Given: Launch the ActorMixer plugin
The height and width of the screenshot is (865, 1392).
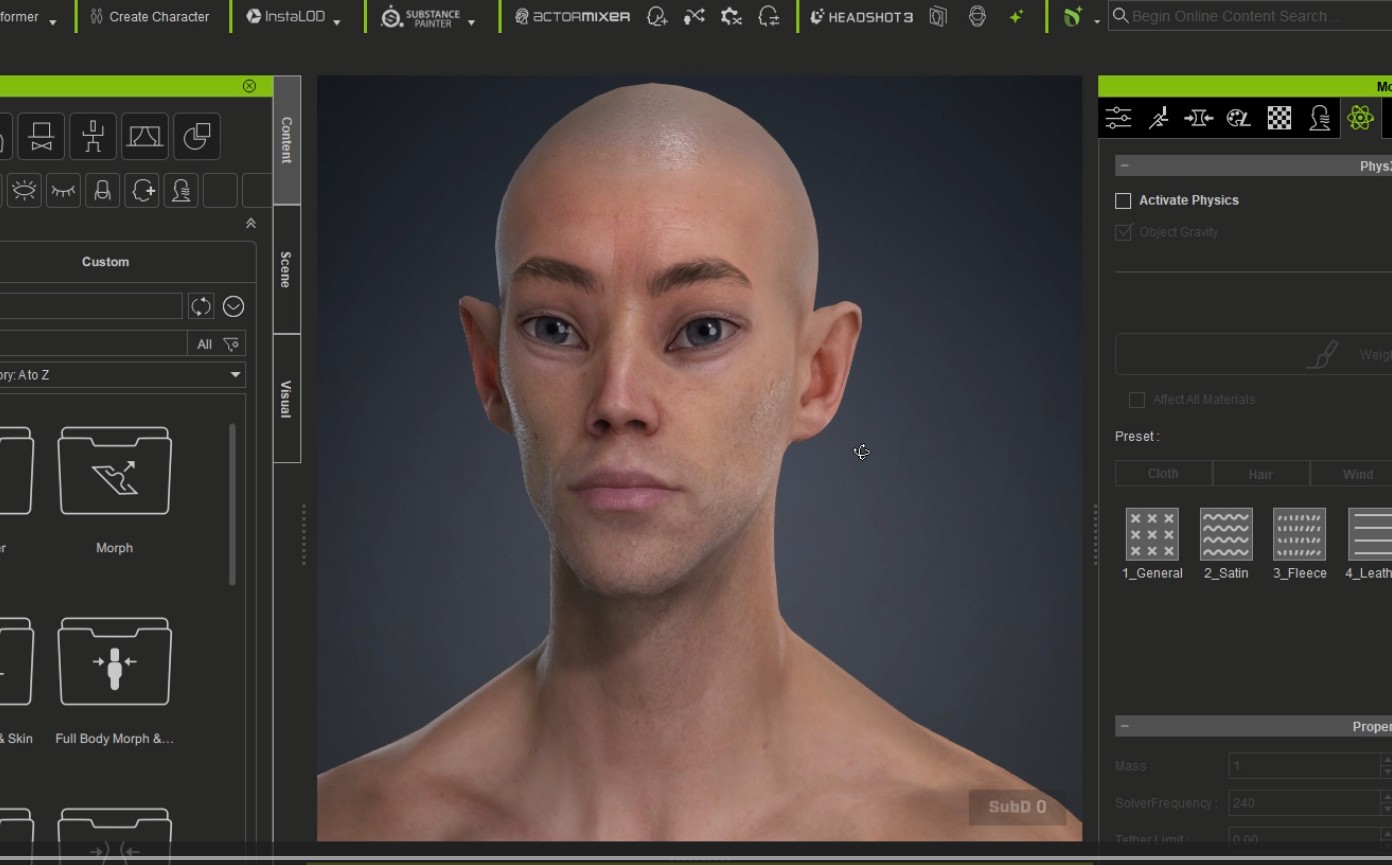Looking at the screenshot, I should point(572,17).
